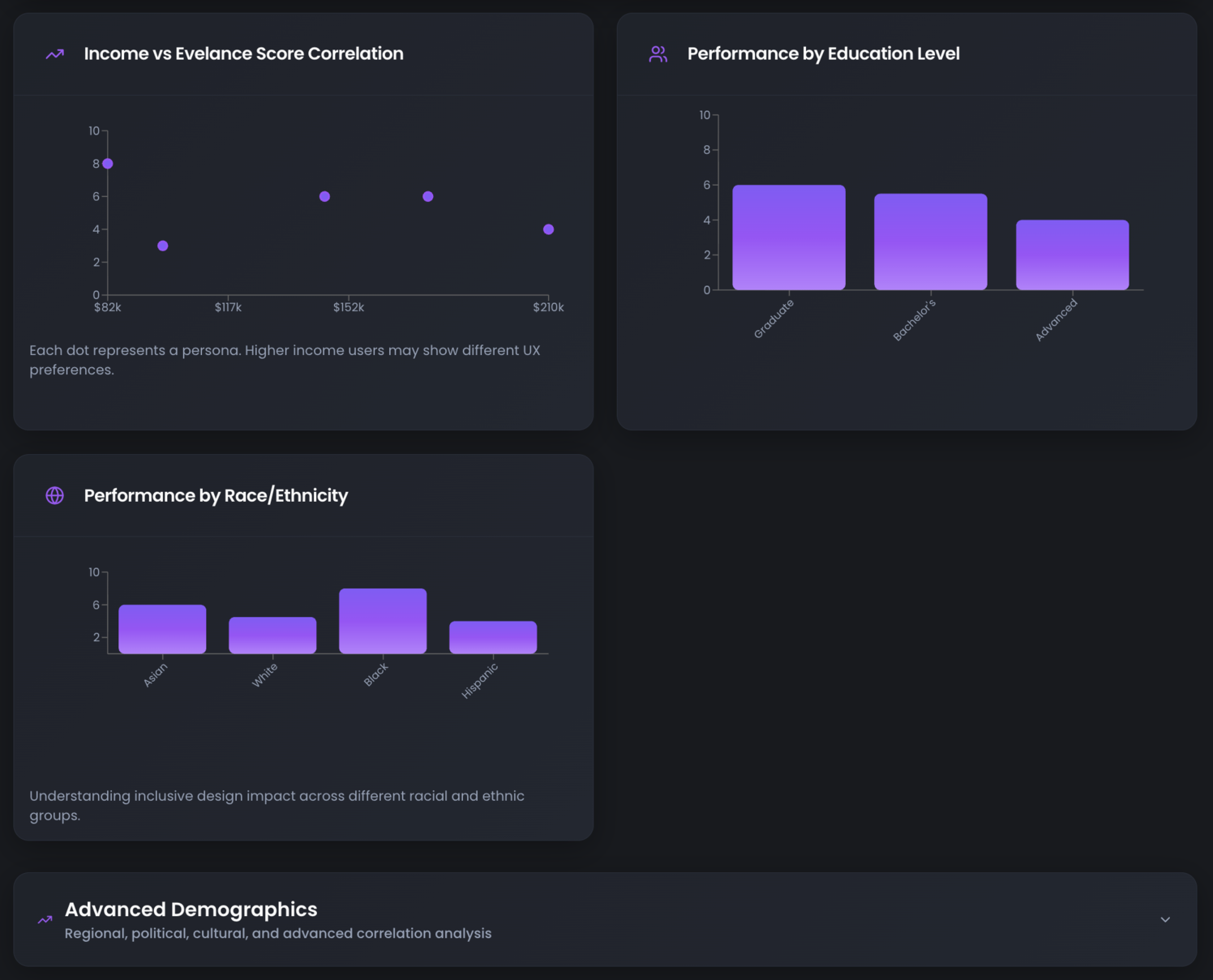The image size is (1213, 980).
Task: Expand the Advanced Demographics chevron
Action: pyautogui.click(x=1164, y=920)
